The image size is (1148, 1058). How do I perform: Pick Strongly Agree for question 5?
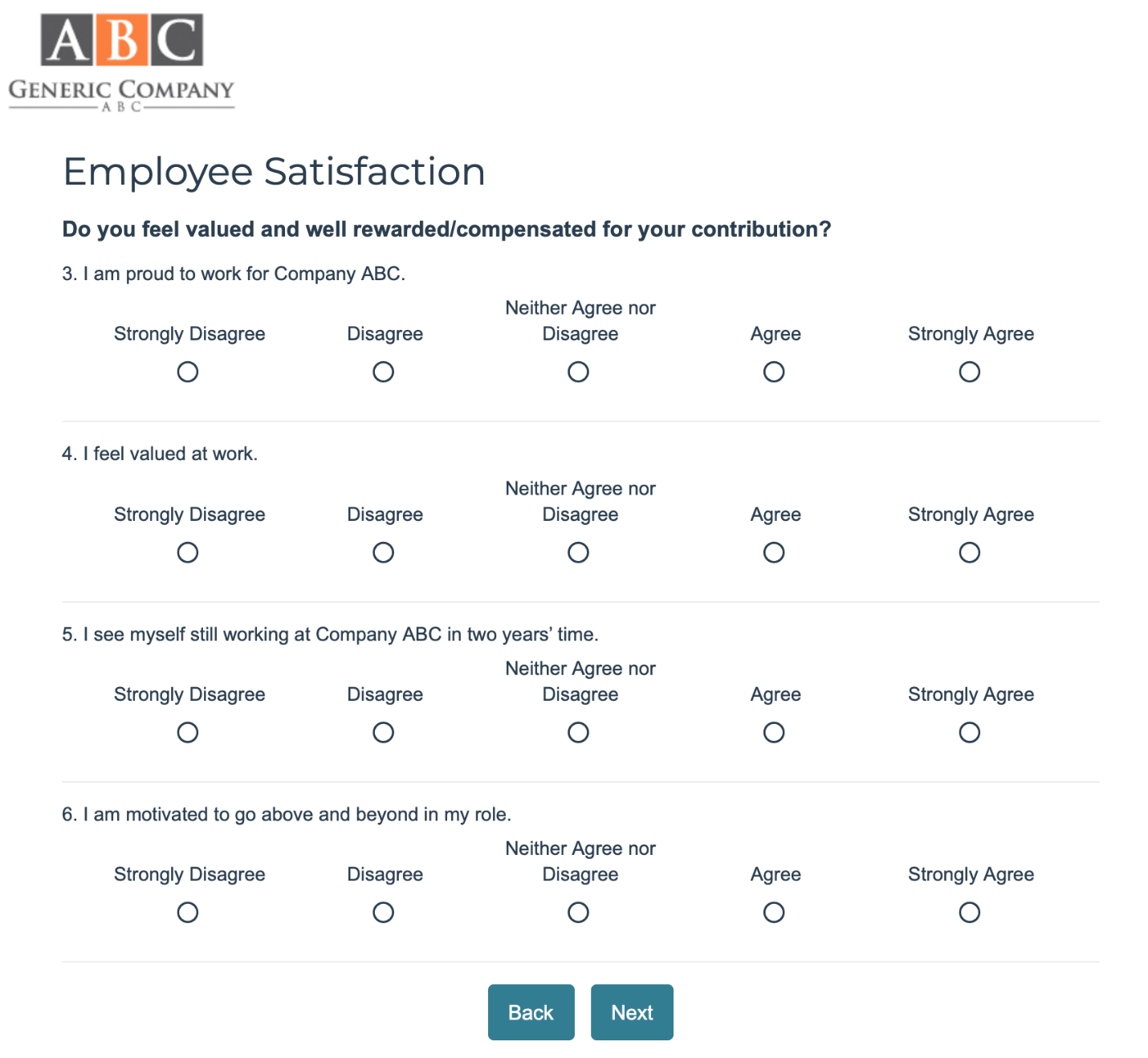969,732
